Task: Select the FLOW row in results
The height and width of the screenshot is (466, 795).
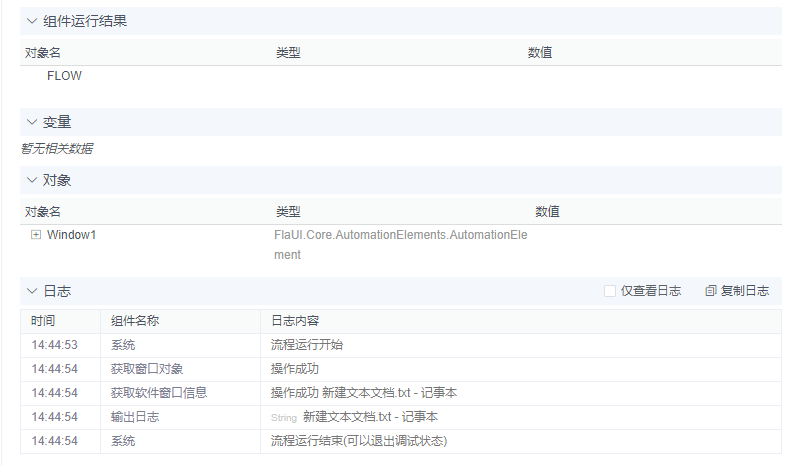Action: click(64, 76)
